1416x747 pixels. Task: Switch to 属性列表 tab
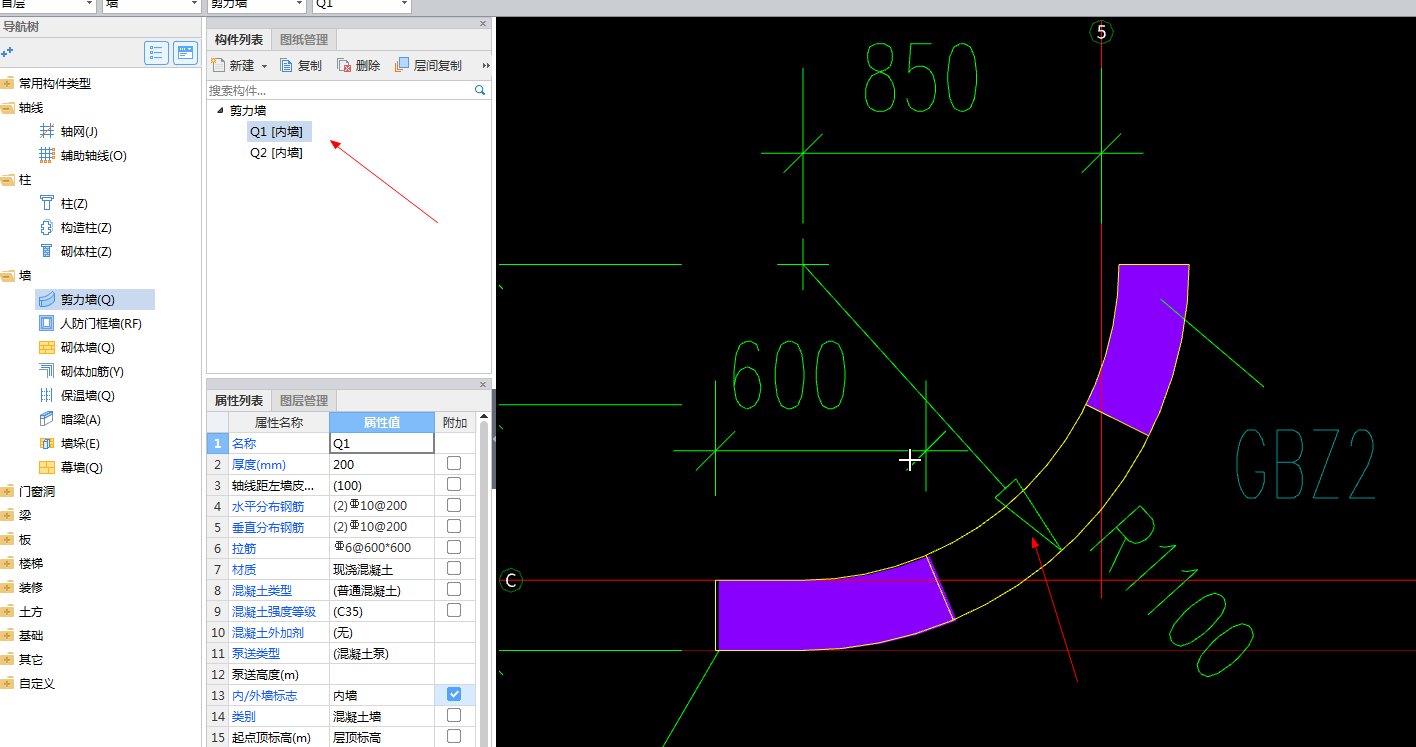tap(239, 401)
